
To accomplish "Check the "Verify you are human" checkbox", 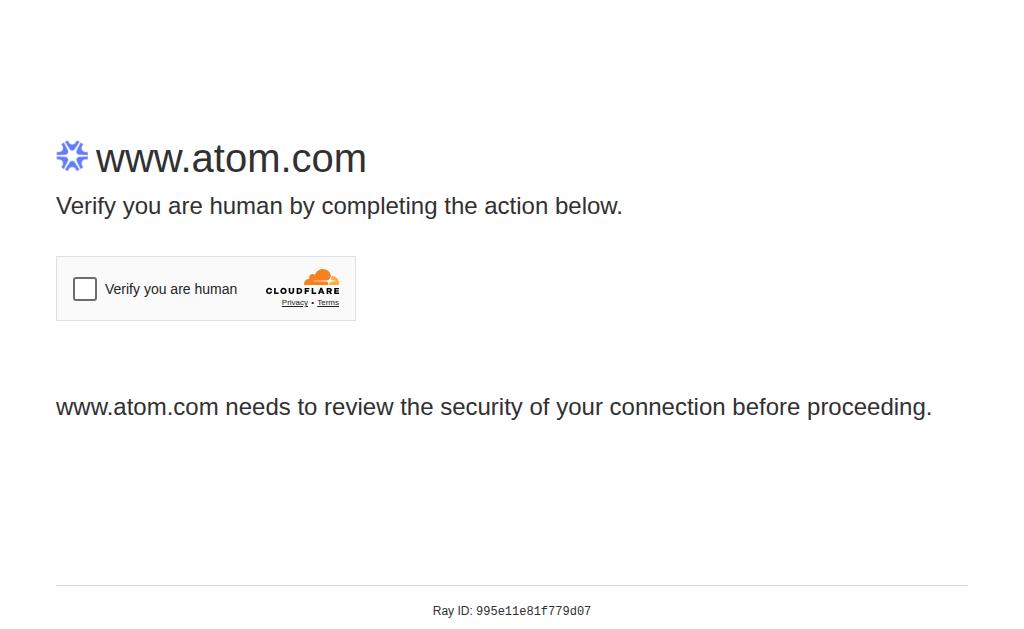I will pyautogui.click(x=85, y=289).
